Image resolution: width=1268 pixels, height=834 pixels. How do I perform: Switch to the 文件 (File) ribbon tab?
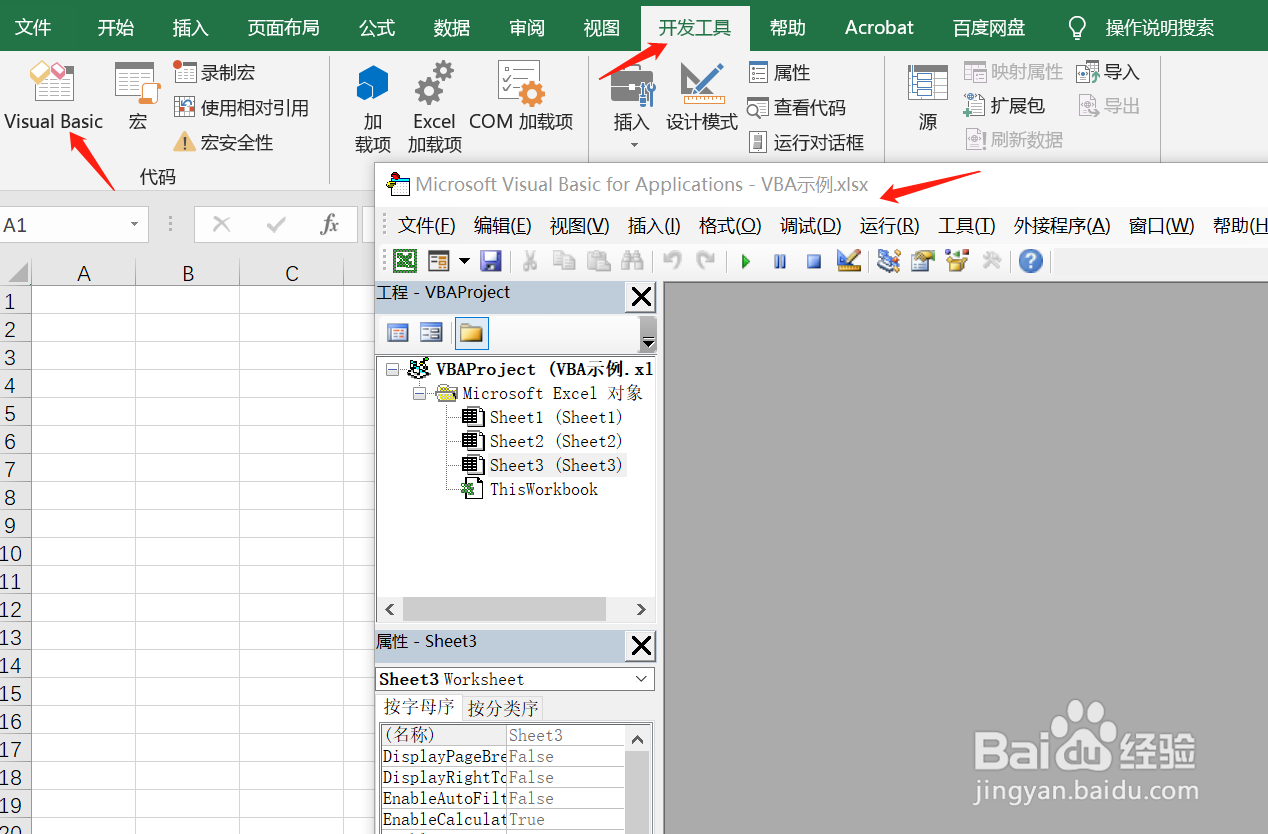[x=33, y=27]
